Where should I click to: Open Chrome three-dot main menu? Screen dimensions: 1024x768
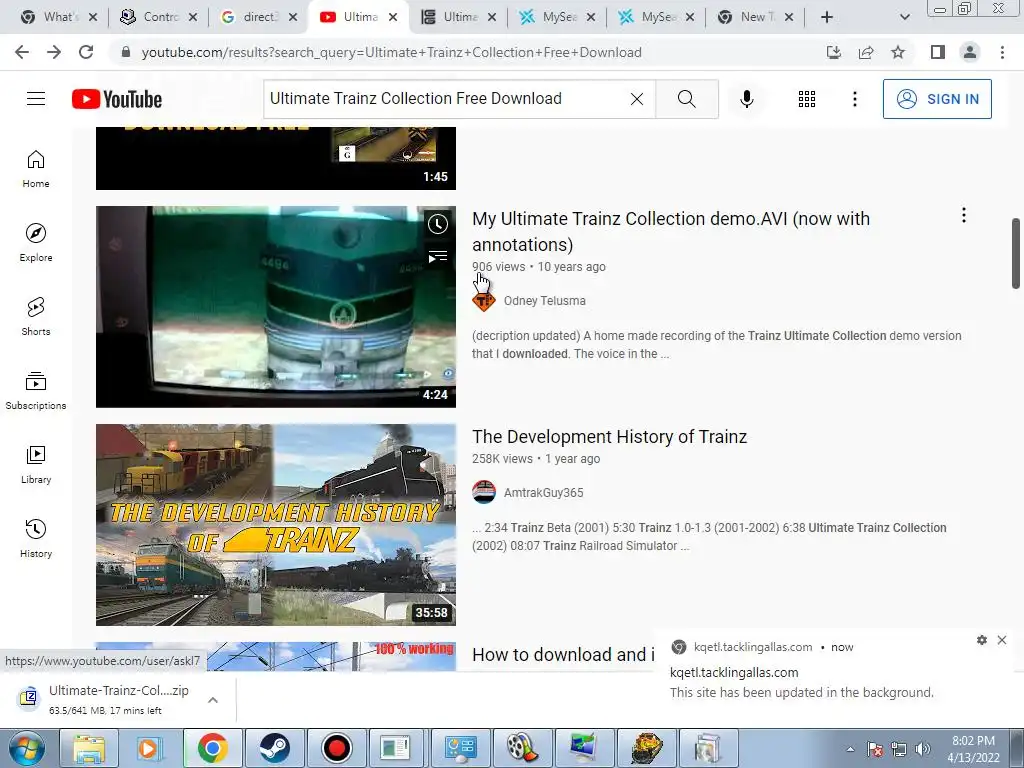[1002, 52]
